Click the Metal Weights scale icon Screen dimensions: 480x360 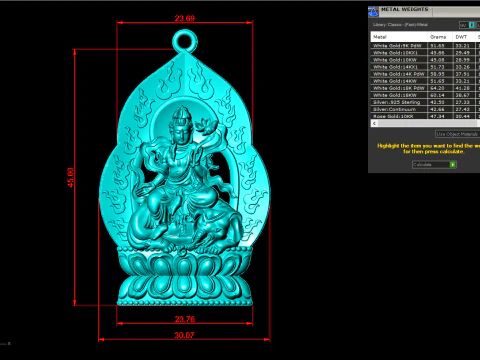click(x=373, y=12)
